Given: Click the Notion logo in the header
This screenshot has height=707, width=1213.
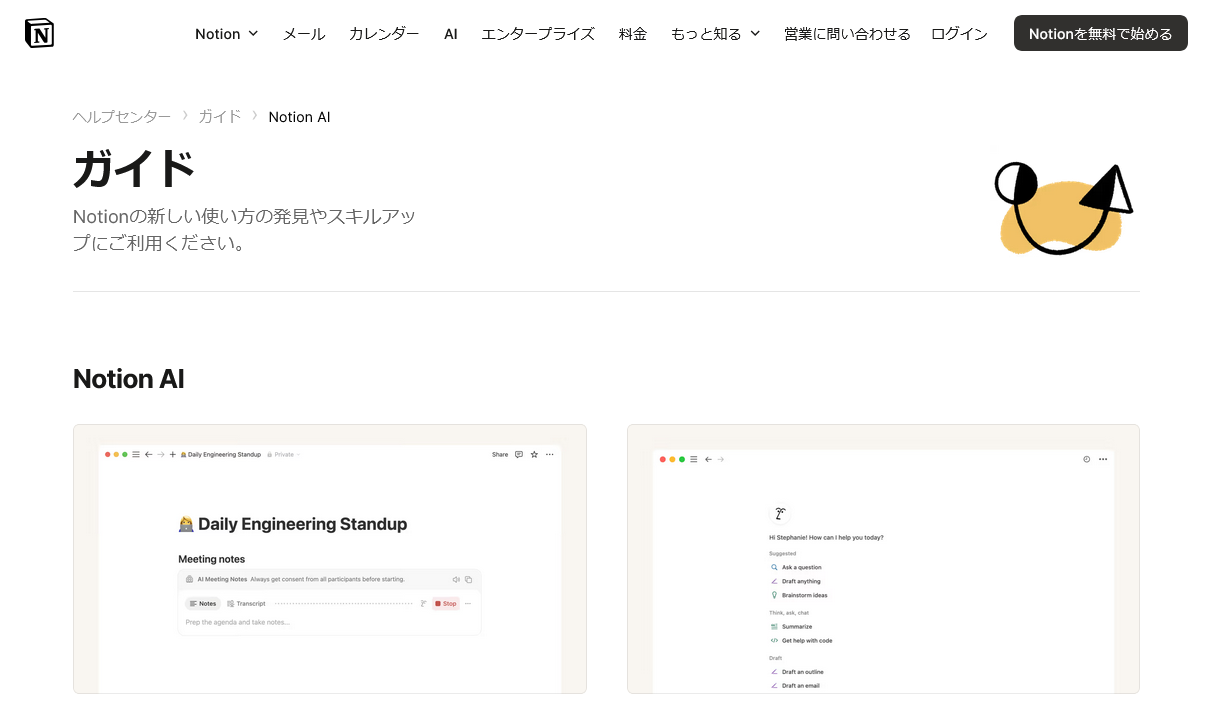Looking at the screenshot, I should click(39, 33).
